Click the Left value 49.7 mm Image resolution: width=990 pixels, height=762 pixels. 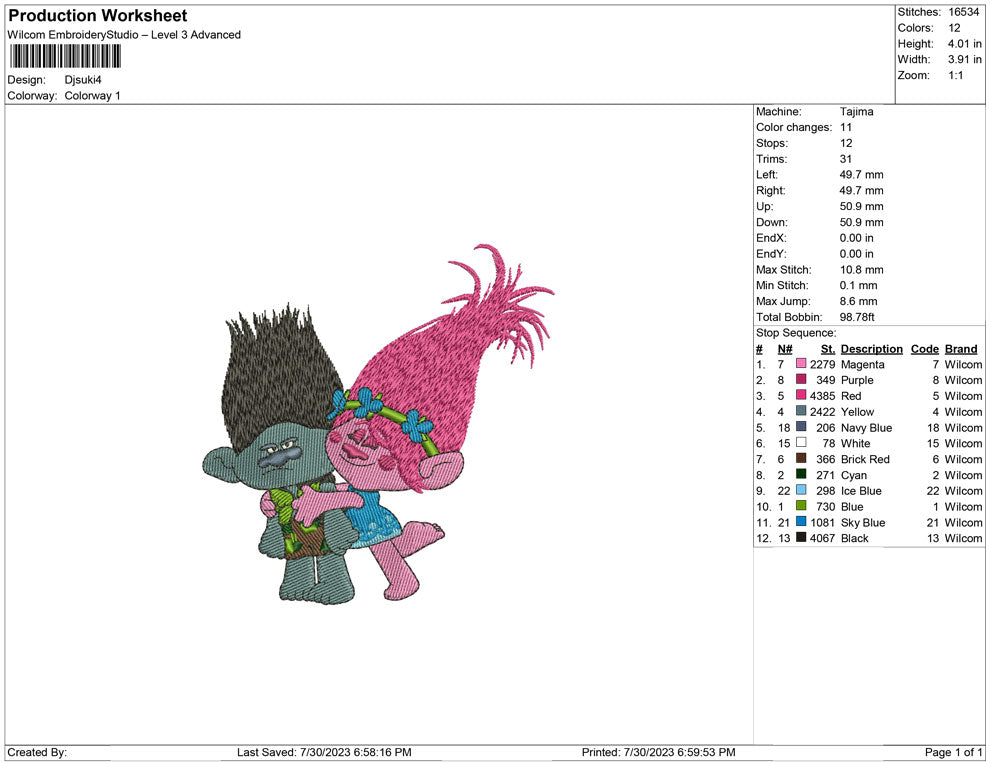861,174
